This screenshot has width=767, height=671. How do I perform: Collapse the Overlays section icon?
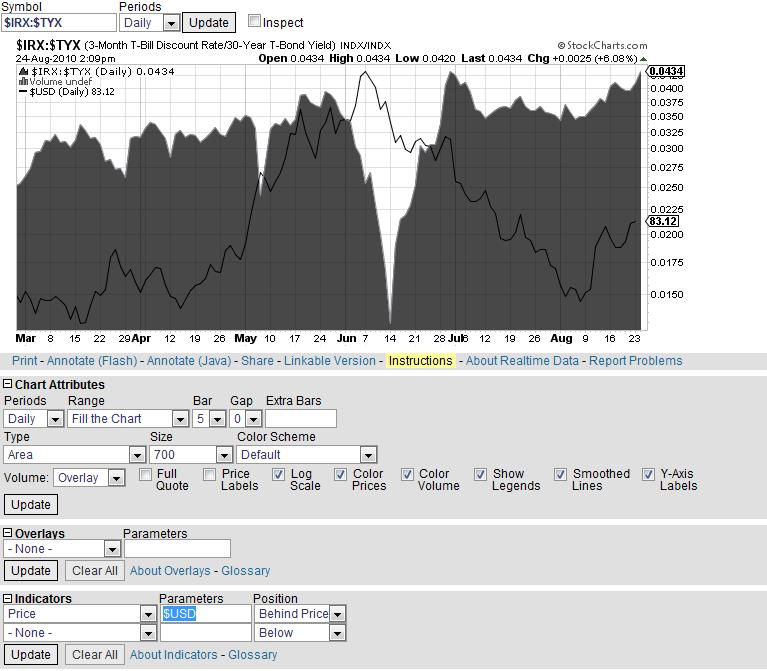coord(8,534)
